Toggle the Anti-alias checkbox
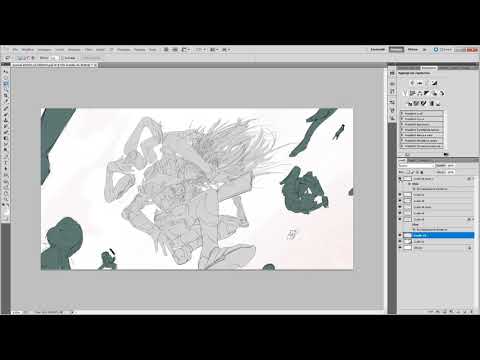Screen dimensions: 480x360 point(63,58)
